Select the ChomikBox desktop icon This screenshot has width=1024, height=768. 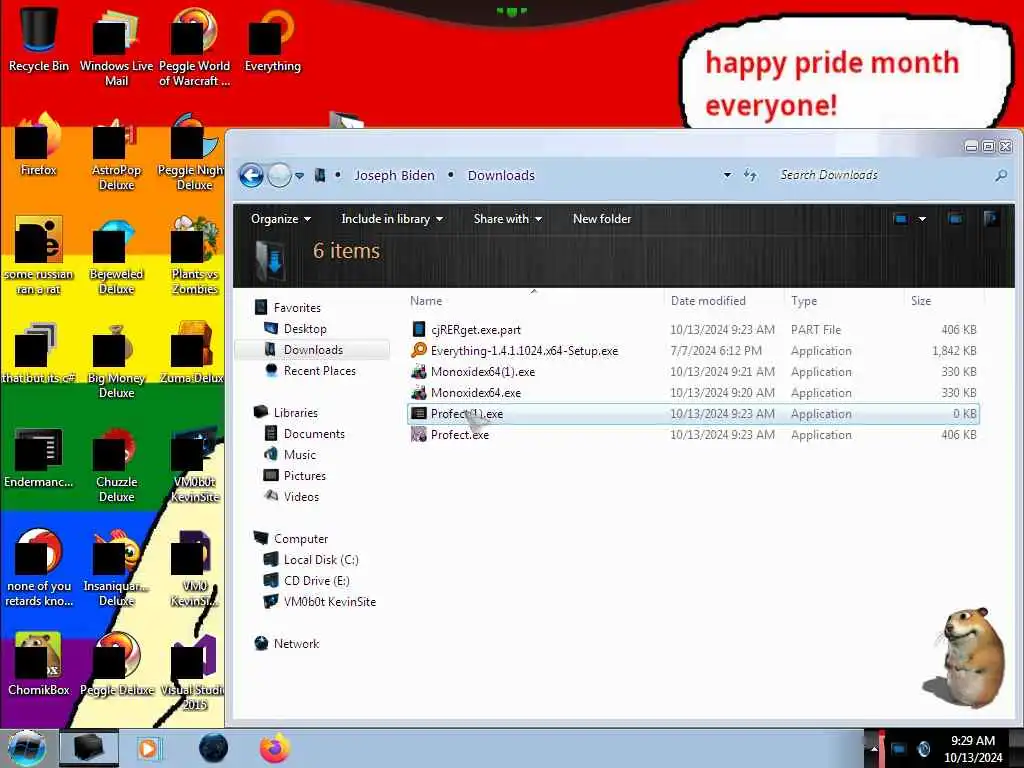point(39,664)
